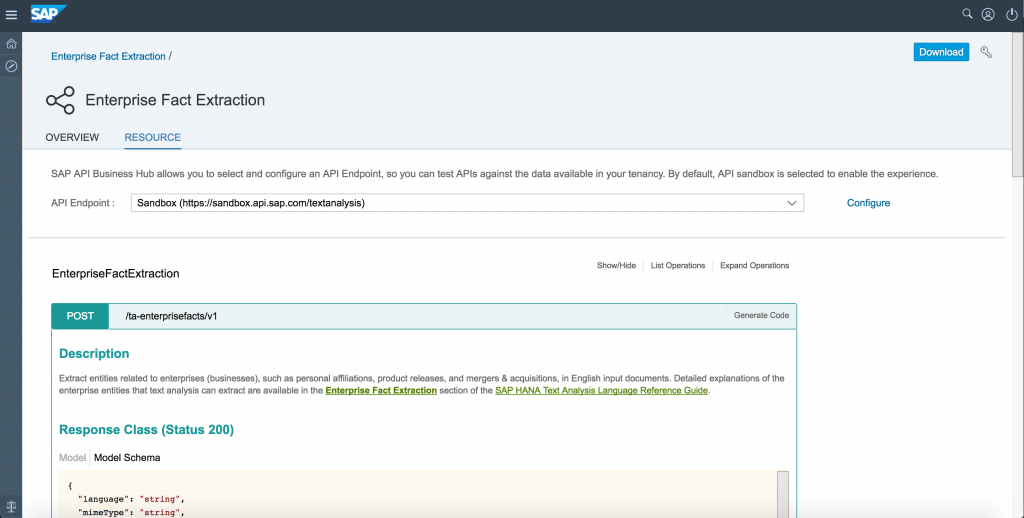Open the user profile icon
Screen dimensions: 1024x518
tap(988, 14)
